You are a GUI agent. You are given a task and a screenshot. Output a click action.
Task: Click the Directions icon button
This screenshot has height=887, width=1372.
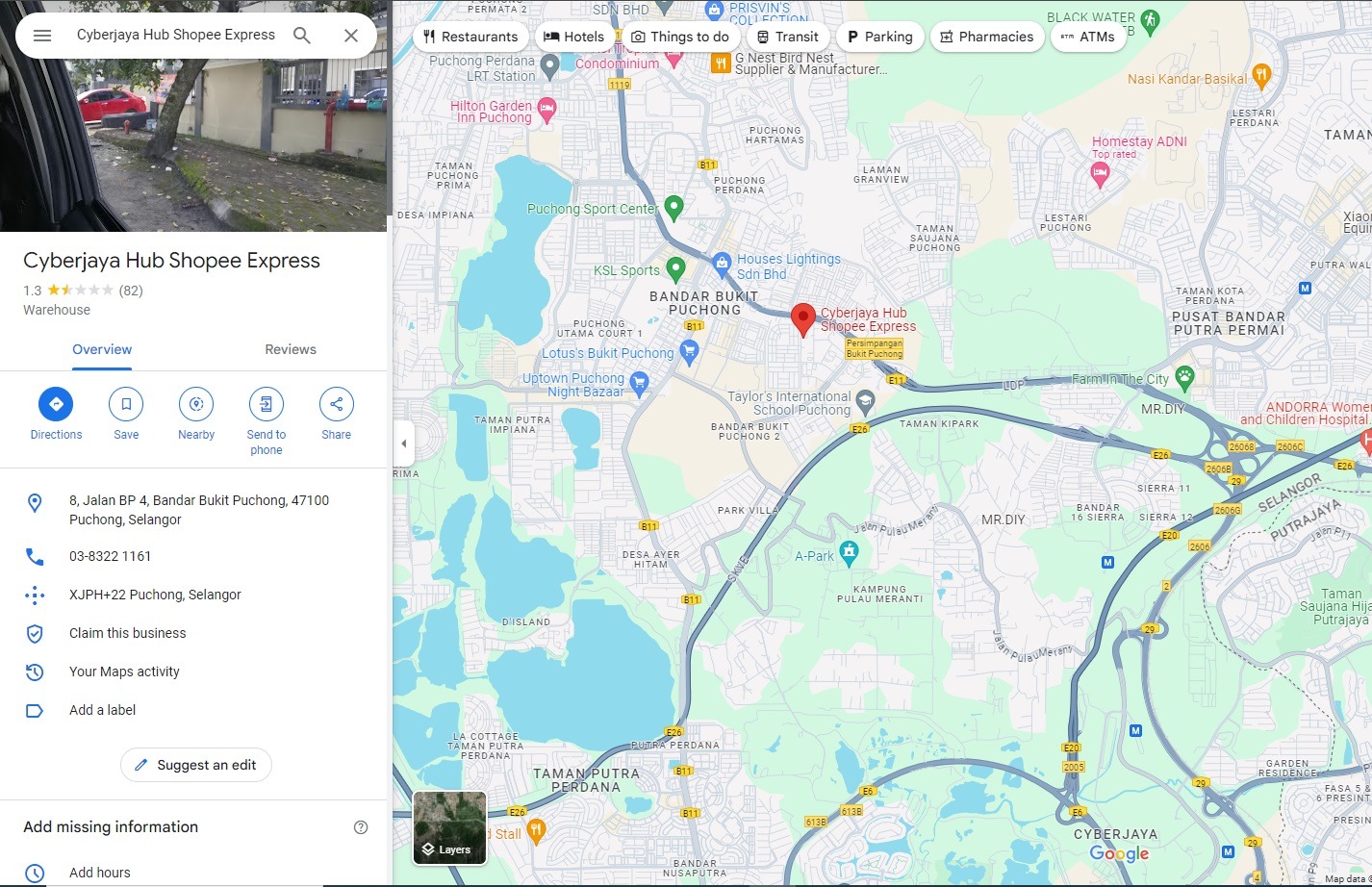pos(56,404)
